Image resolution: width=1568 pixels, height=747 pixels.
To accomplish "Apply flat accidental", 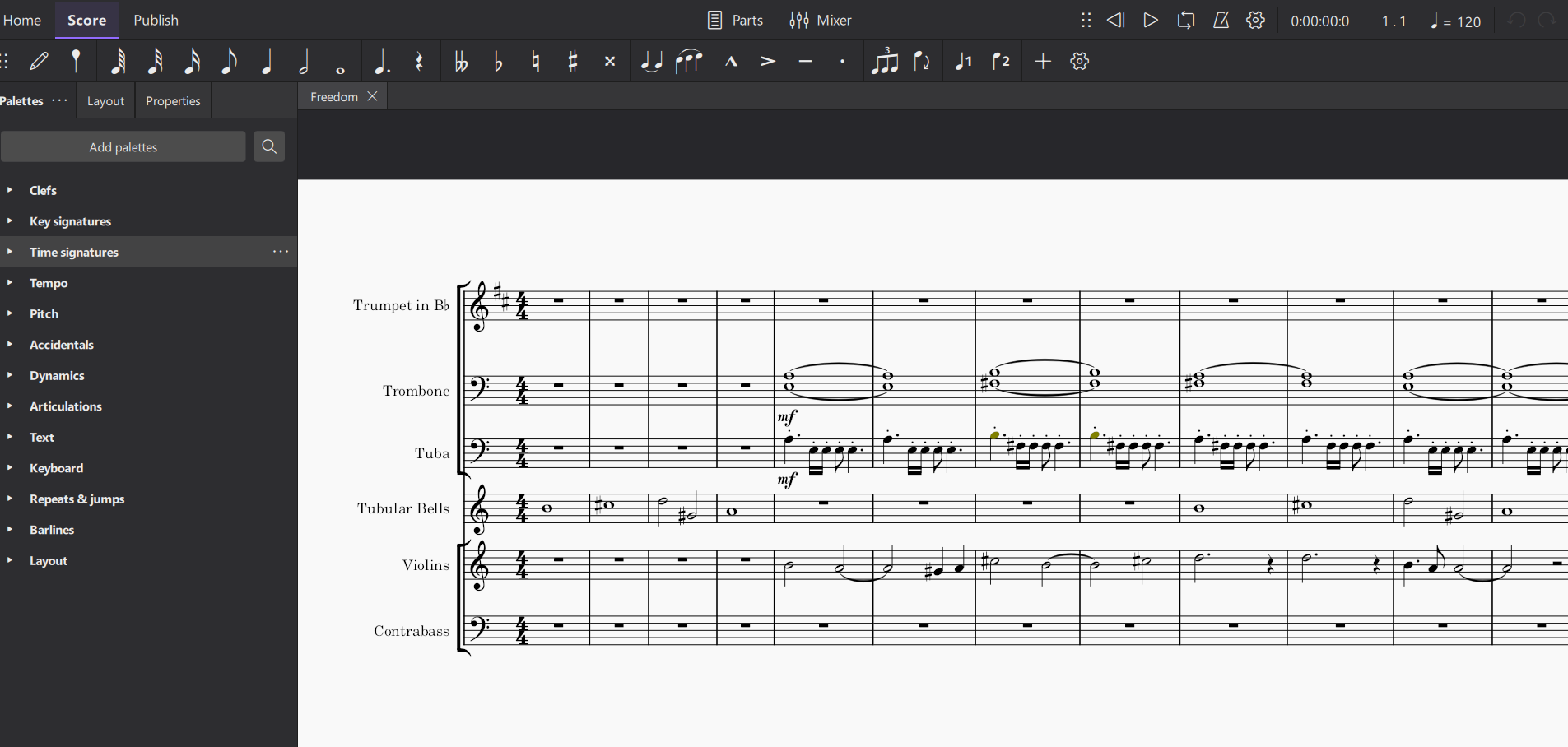I will (498, 61).
